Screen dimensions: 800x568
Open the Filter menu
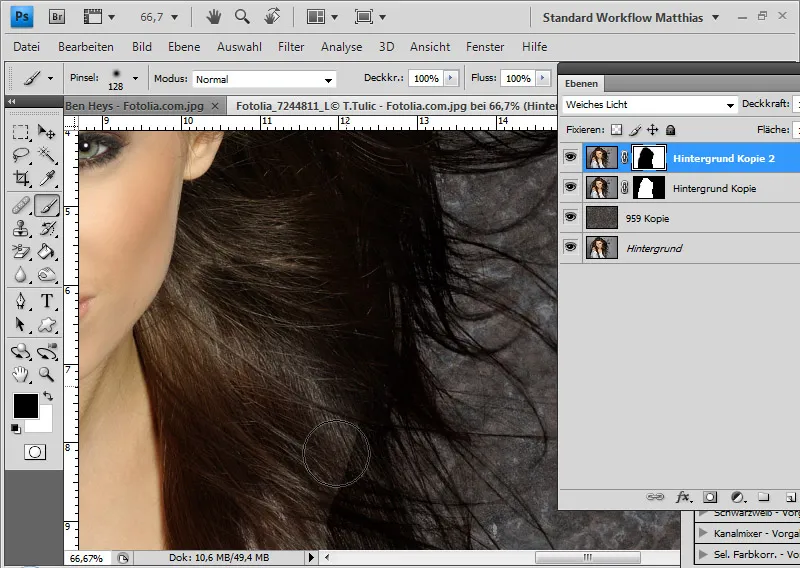(291, 47)
